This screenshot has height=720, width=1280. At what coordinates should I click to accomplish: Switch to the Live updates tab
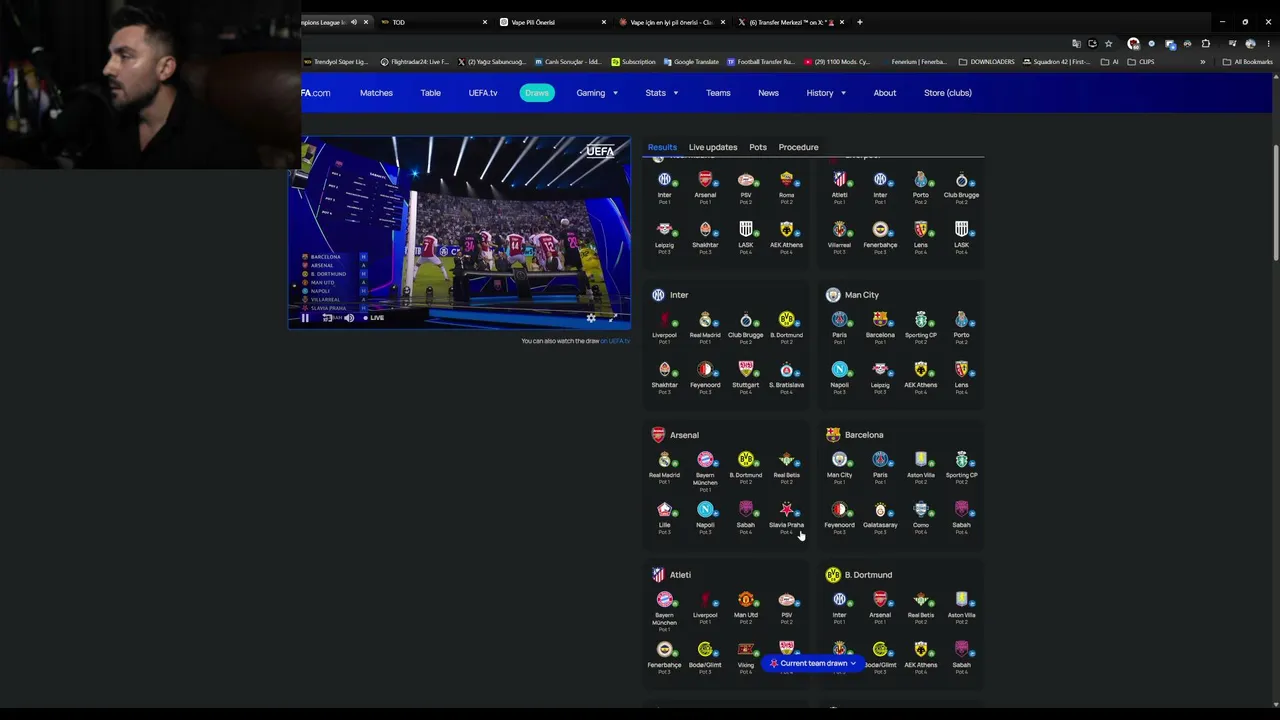pyautogui.click(x=713, y=147)
